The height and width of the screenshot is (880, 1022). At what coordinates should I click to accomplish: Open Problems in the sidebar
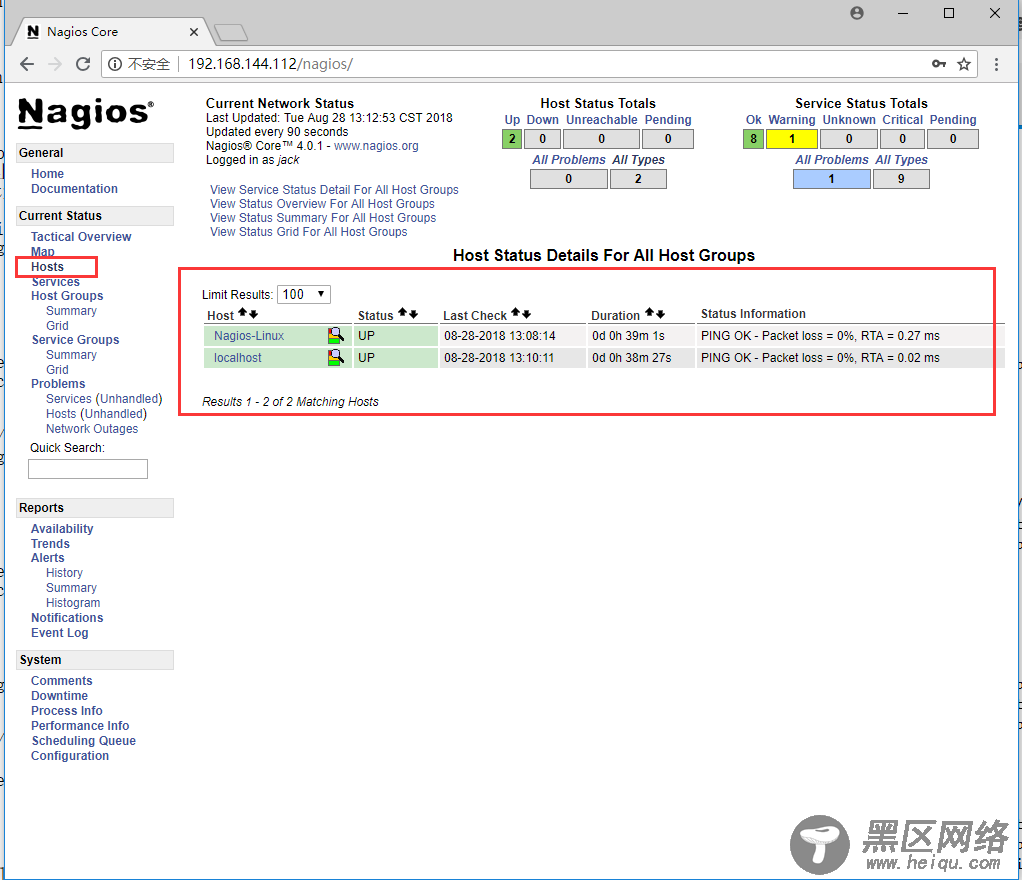[x=58, y=383]
